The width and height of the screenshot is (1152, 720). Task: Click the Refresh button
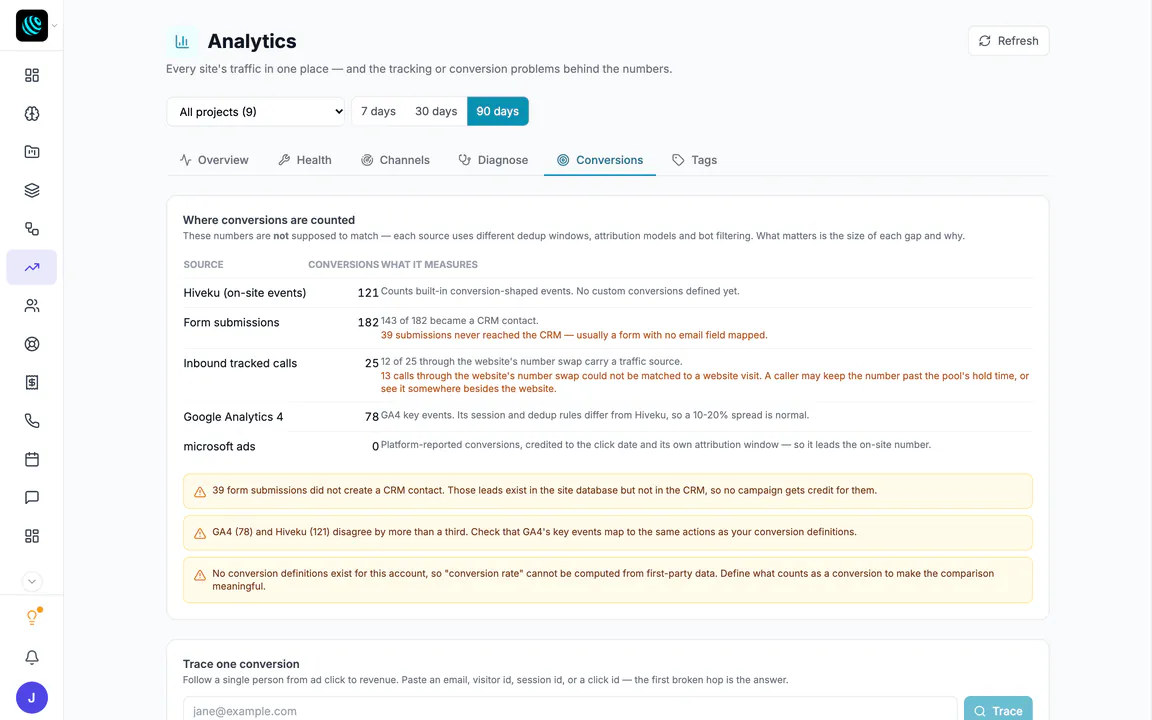(x=1008, y=41)
